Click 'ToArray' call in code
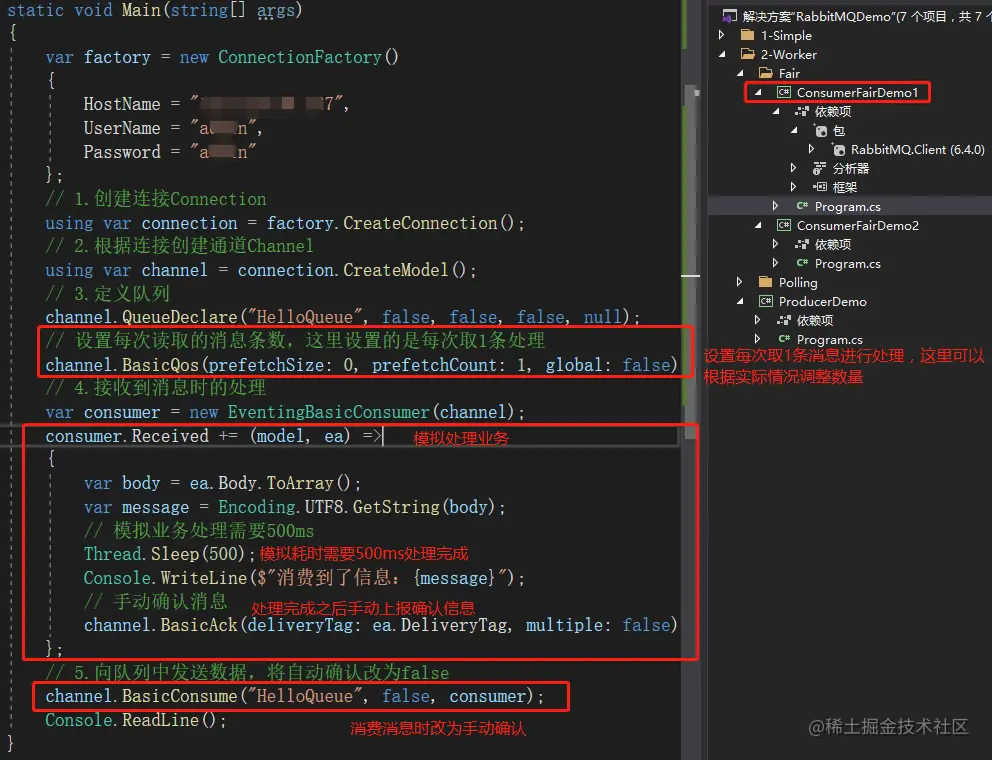 pyautogui.click(x=299, y=483)
